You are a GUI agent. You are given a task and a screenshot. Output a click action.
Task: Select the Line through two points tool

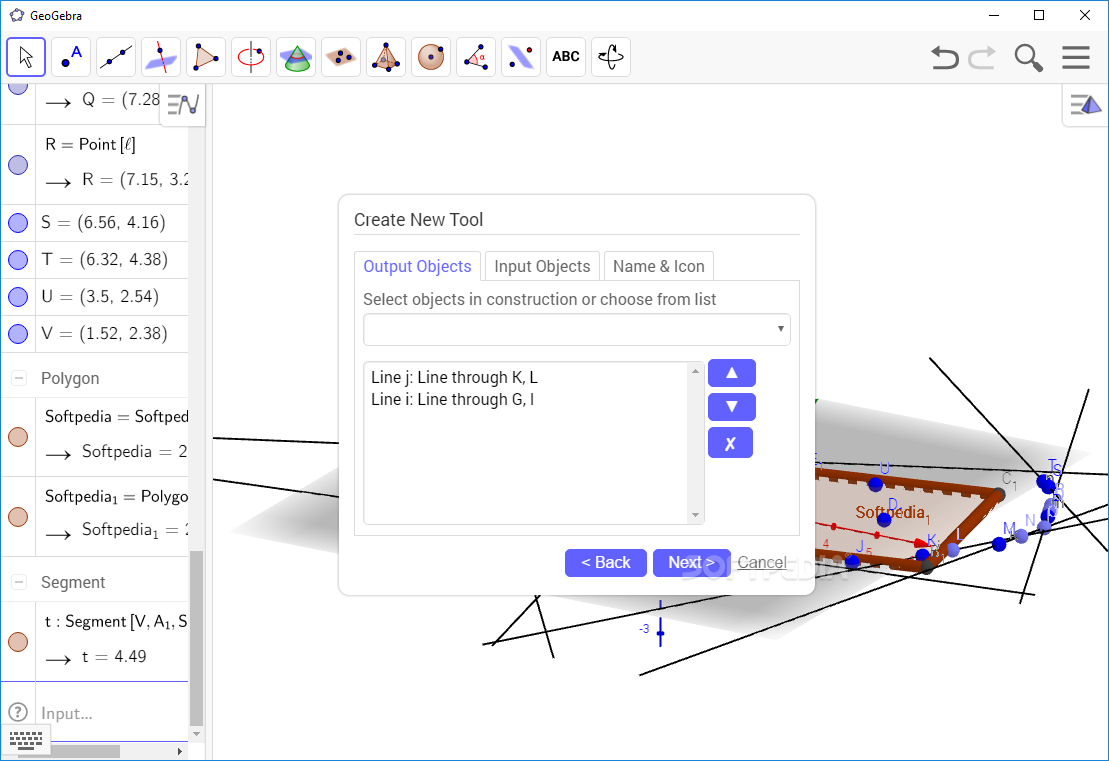[x=116, y=57]
